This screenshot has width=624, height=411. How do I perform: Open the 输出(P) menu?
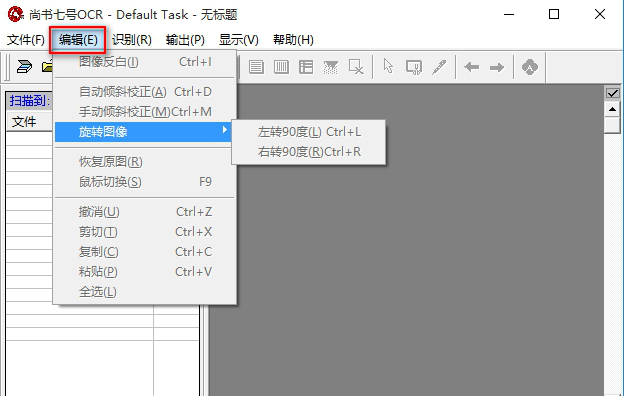click(185, 40)
